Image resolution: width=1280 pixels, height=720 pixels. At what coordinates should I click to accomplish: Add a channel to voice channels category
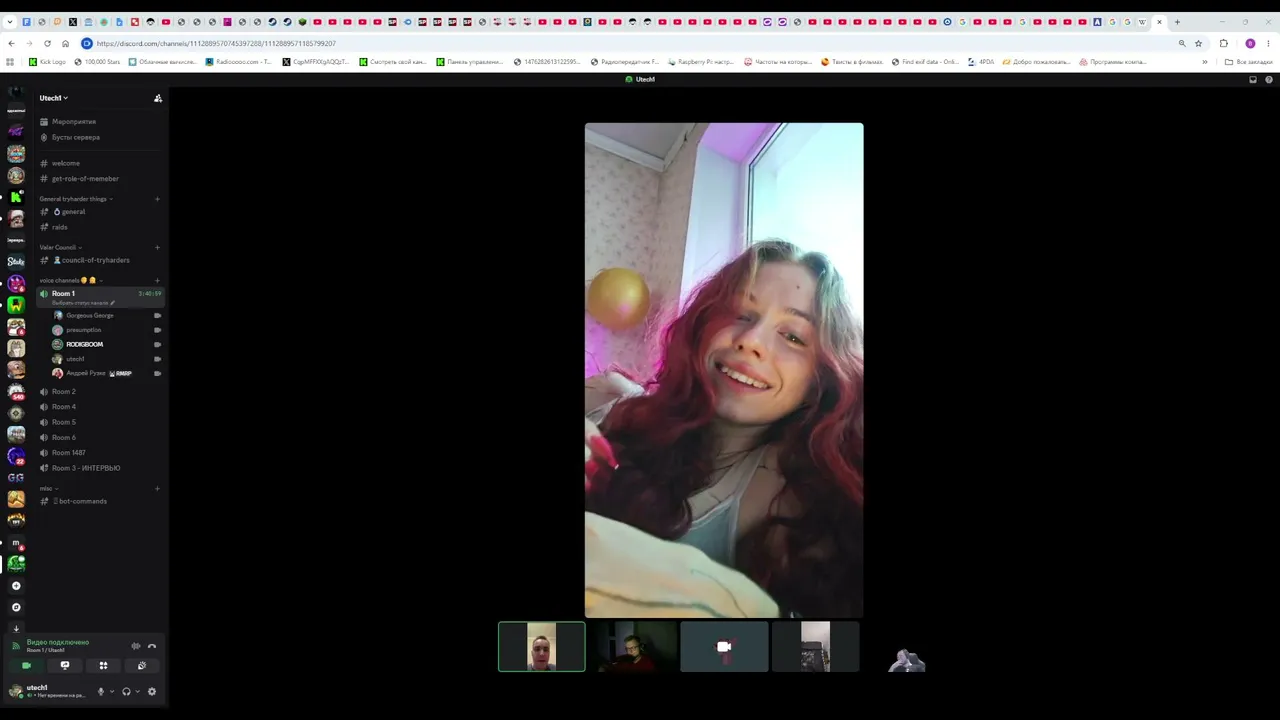click(x=157, y=280)
